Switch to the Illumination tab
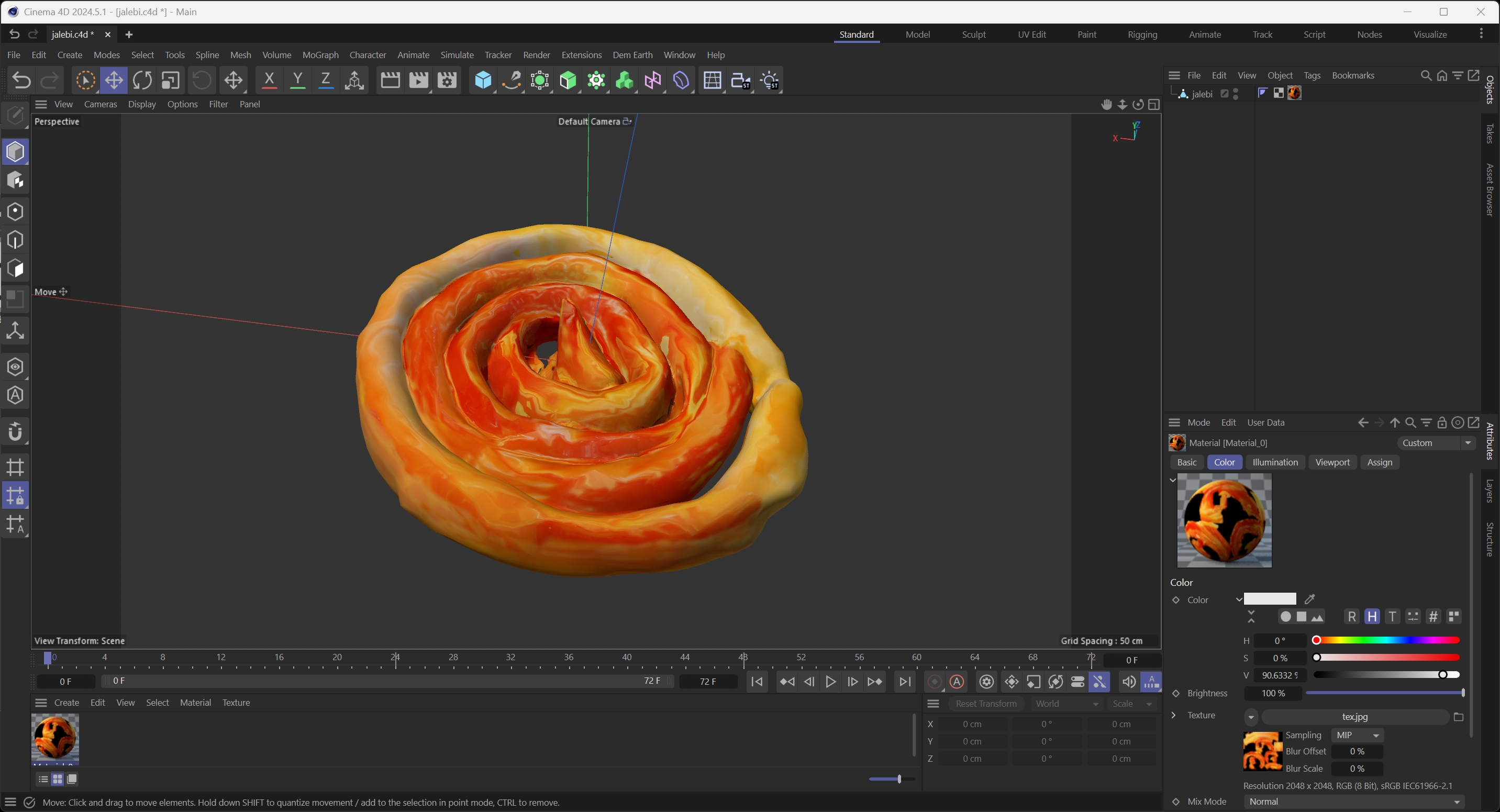 coord(1275,462)
